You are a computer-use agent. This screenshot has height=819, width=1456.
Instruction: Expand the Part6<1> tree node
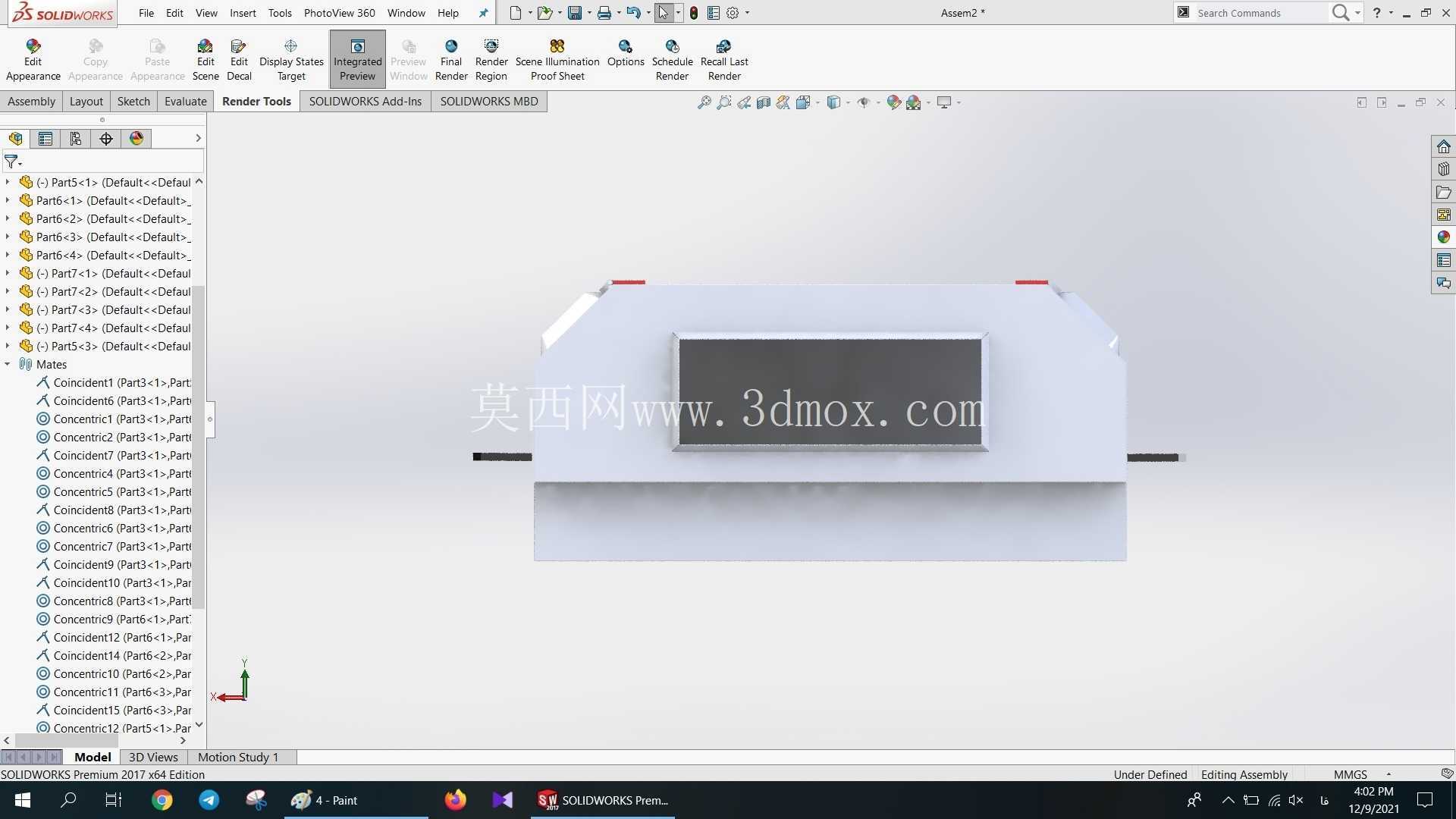pyautogui.click(x=8, y=200)
